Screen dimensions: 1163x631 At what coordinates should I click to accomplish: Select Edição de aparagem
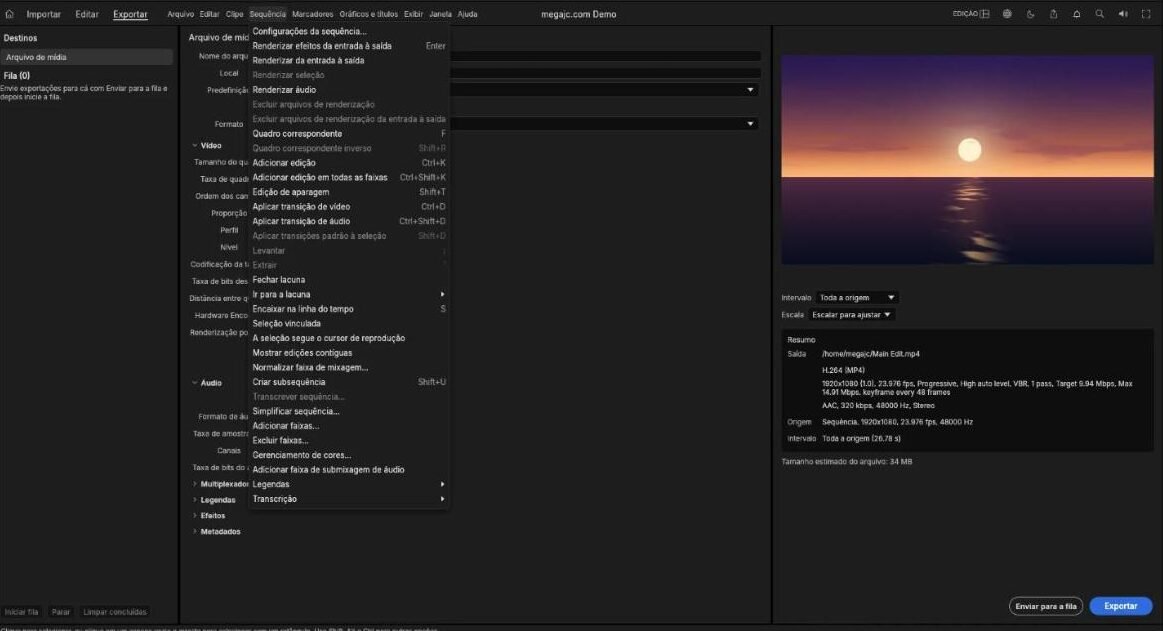pos(348,192)
